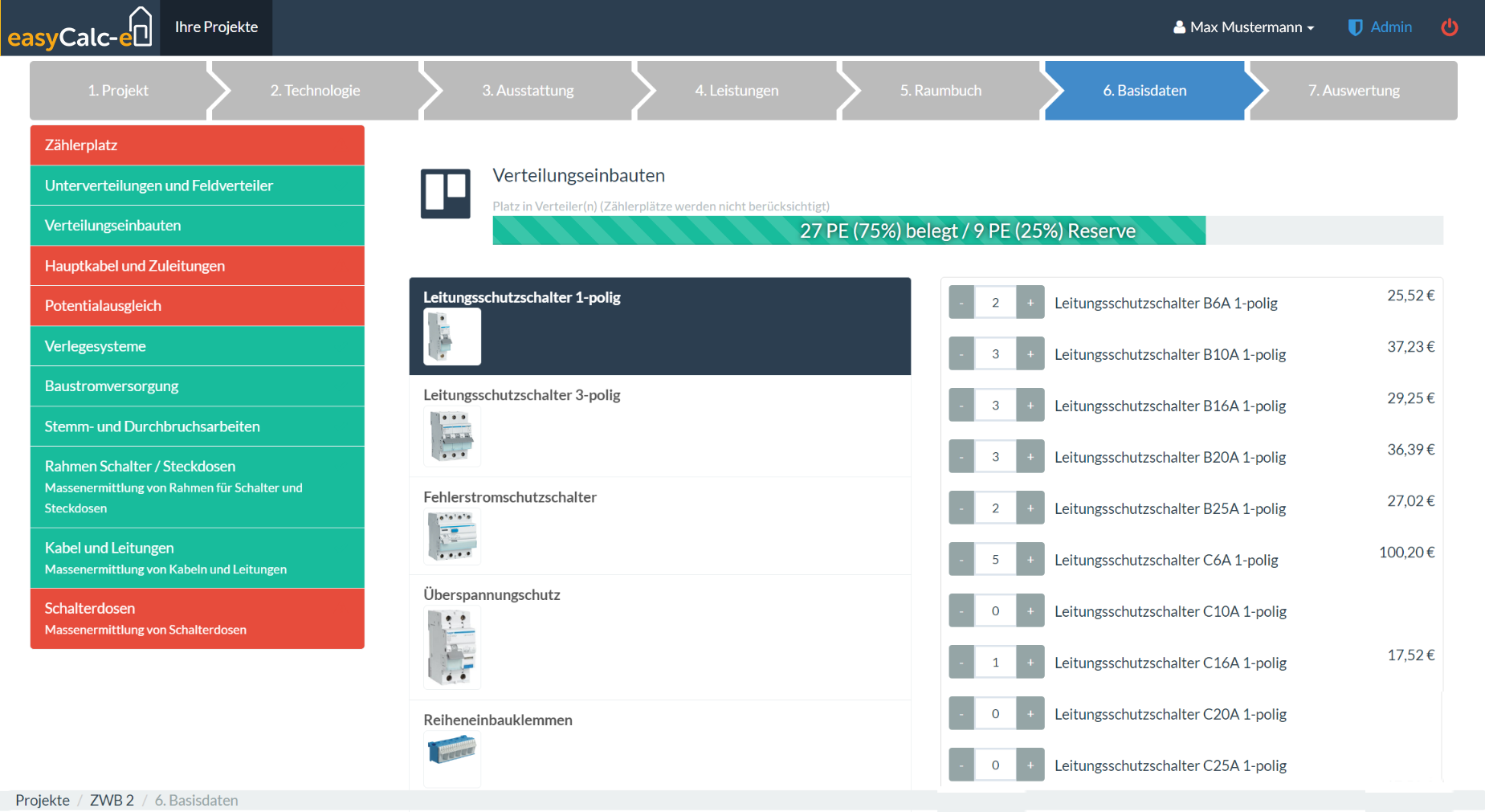Viewport: 1485px width, 812px height.
Task: Select the Leitungsschutzschalter 3-polig product image
Action: coord(451,436)
